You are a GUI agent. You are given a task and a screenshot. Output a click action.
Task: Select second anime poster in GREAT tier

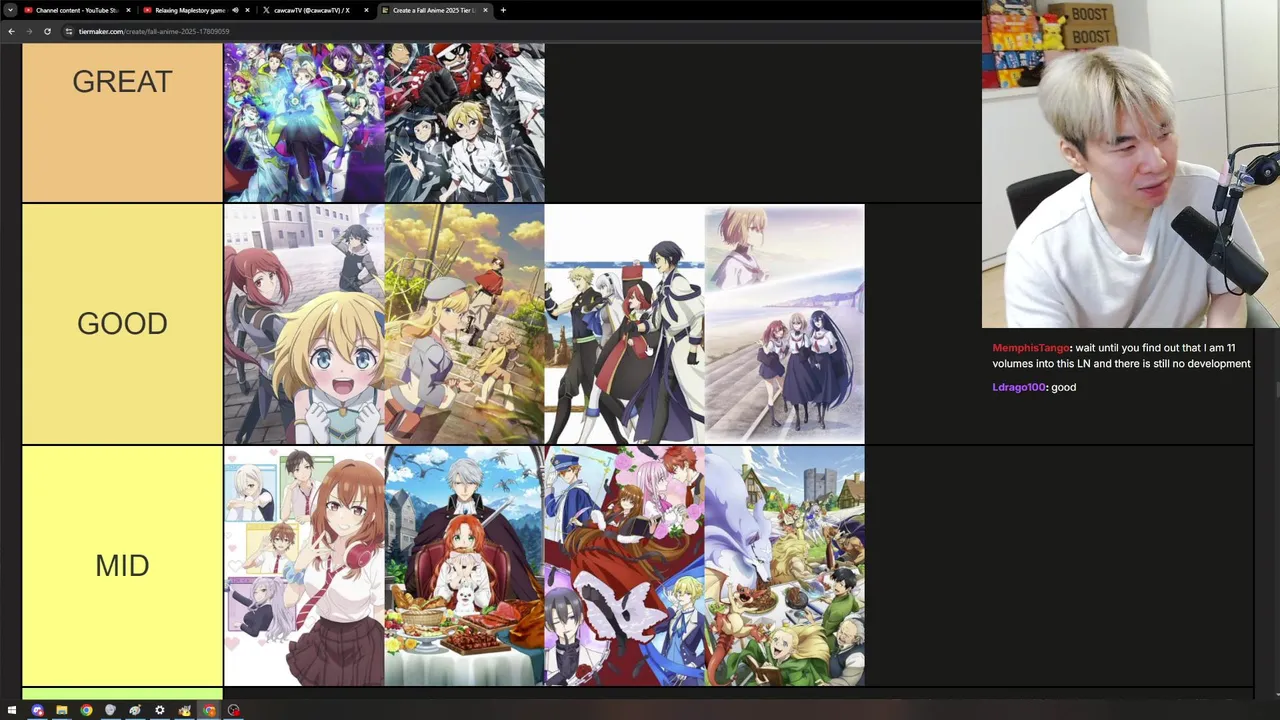465,122
